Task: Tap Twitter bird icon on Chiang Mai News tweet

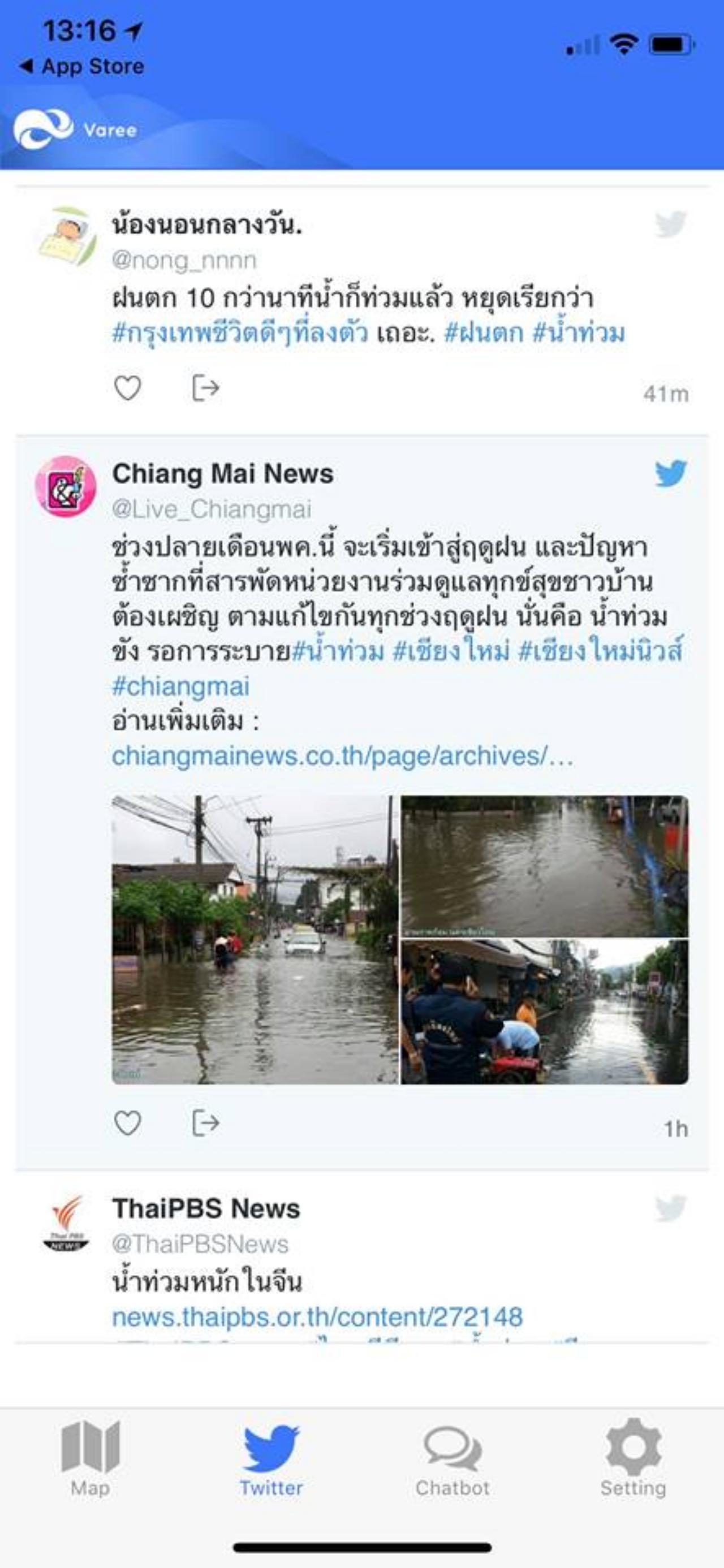Action: [671, 473]
